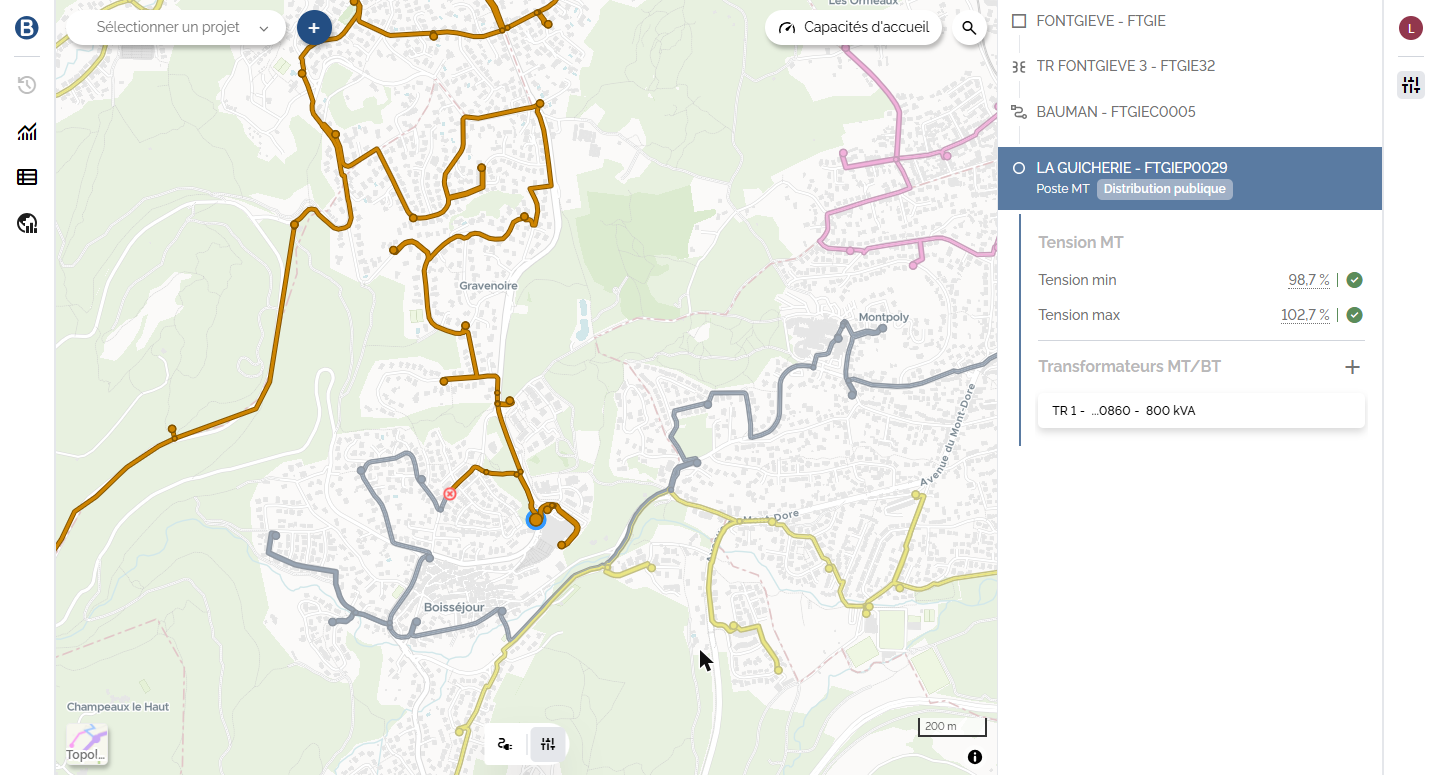The image size is (1438, 775).
Task: Click the transformer icon beside TR FONTGIEVE 3
Action: point(1019,67)
